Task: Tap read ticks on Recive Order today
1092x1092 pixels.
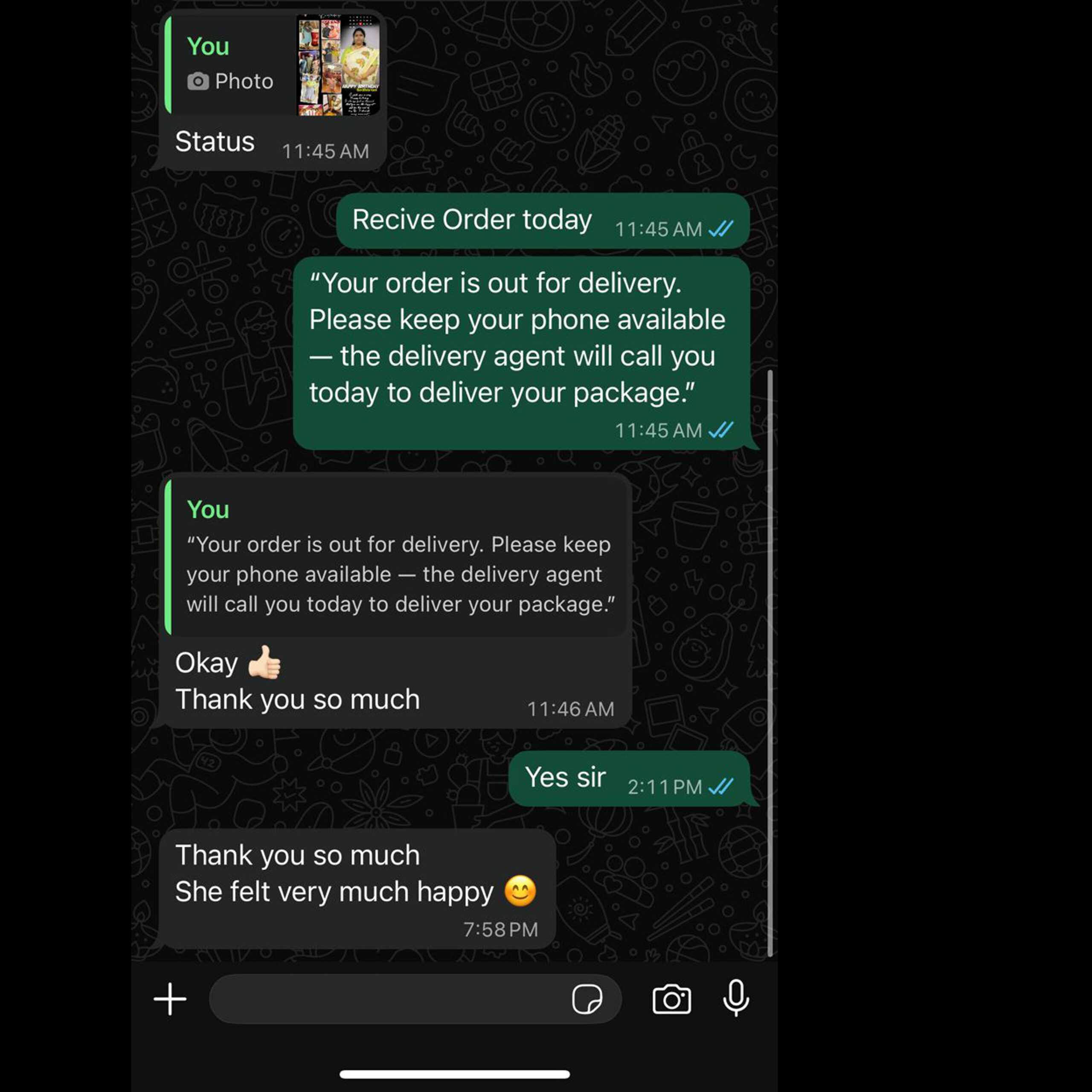Action: pyautogui.click(x=720, y=229)
